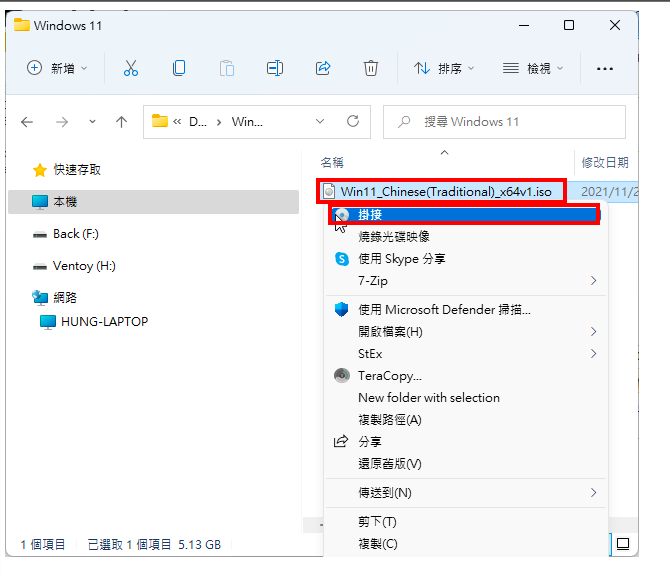Click the 5.13 GB size in status bar
Screen dimensions: 670x575
200,545
